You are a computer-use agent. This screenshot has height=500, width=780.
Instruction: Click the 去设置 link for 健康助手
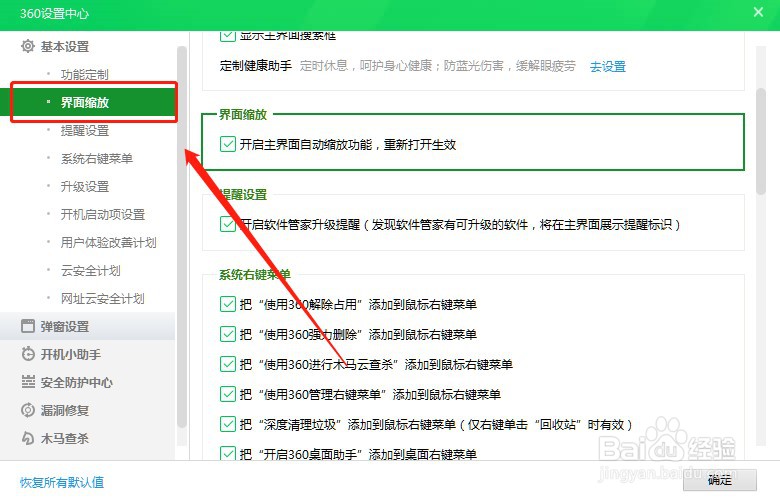(x=607, y=66)
